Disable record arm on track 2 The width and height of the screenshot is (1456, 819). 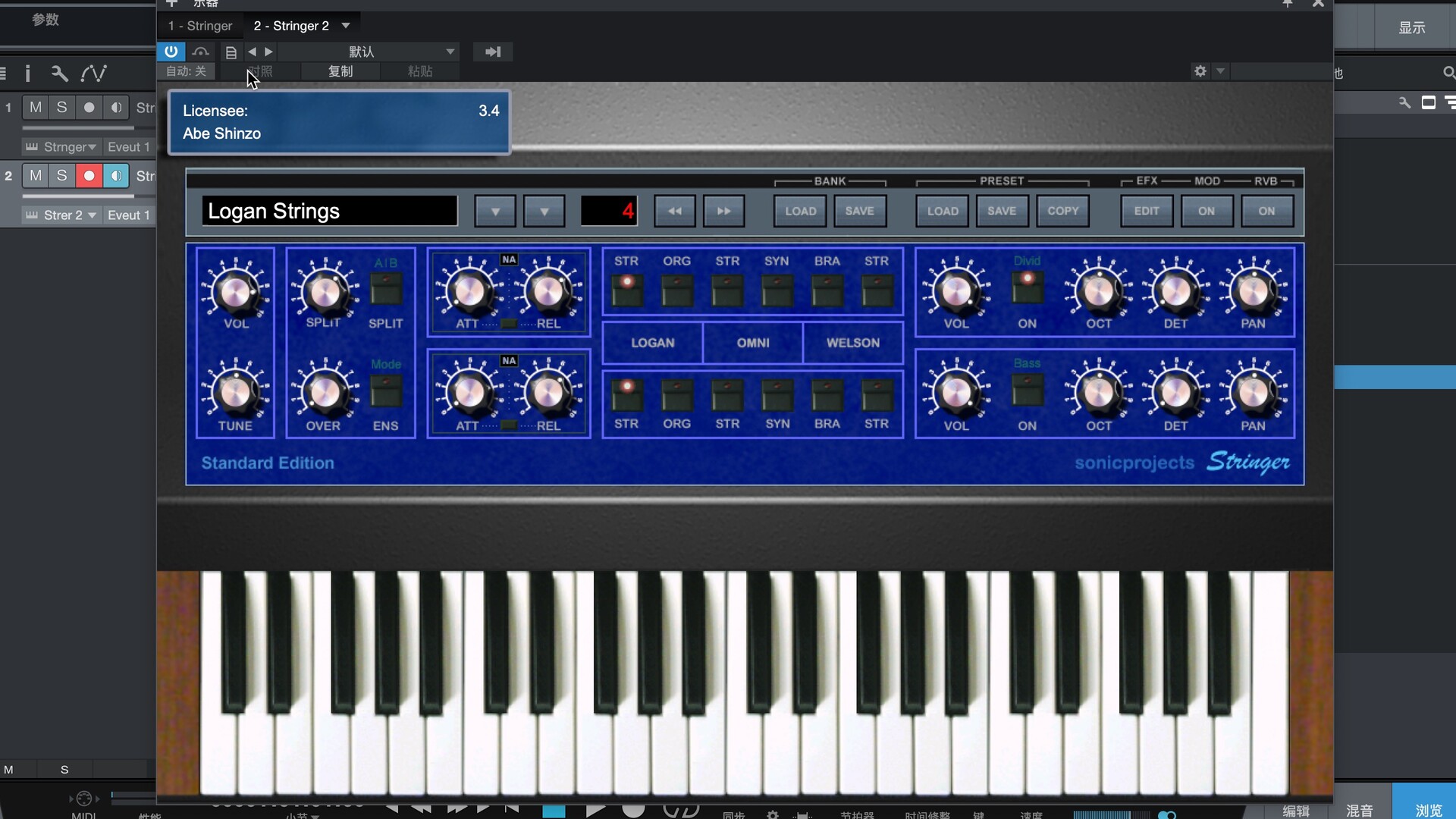(89, 176)
